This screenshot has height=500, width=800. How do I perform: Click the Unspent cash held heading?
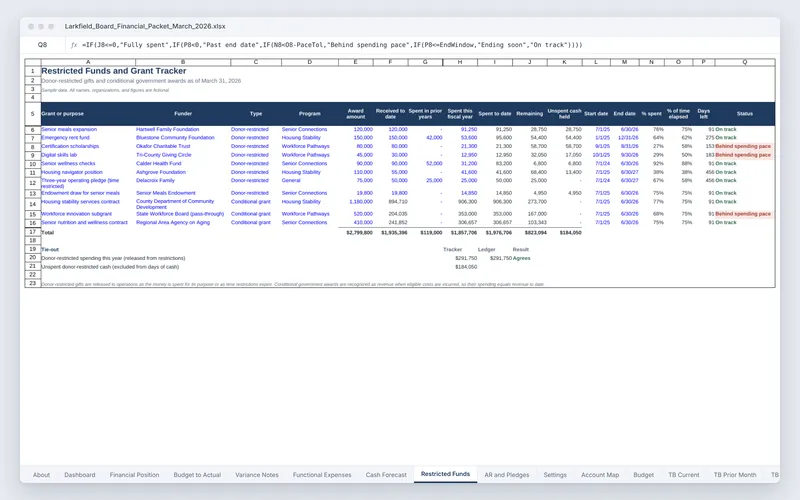click(564, 114)
